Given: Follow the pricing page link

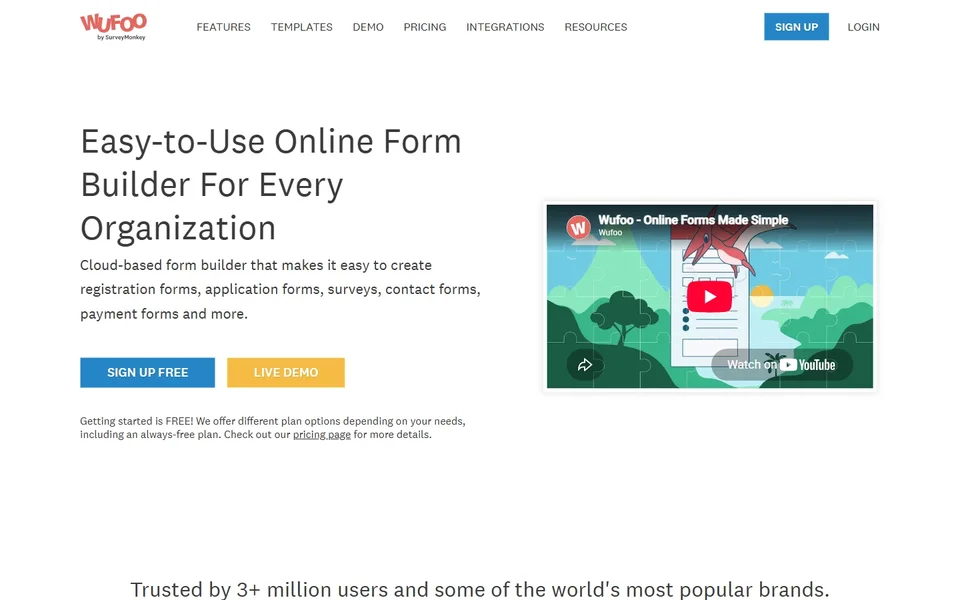Looking at the screenshot, I should (321, 435).
